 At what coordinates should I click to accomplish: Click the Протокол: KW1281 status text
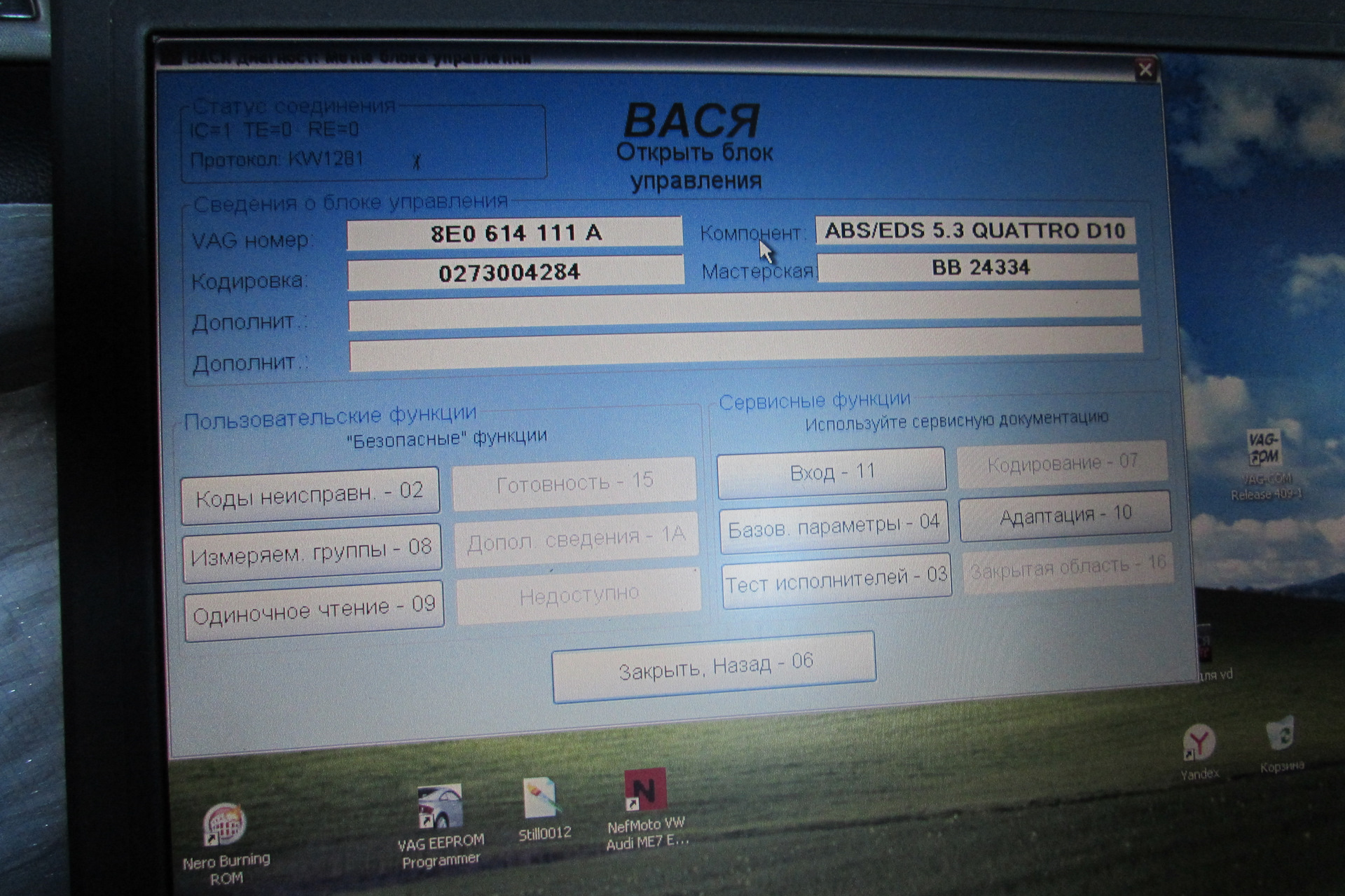coord(277,160)
